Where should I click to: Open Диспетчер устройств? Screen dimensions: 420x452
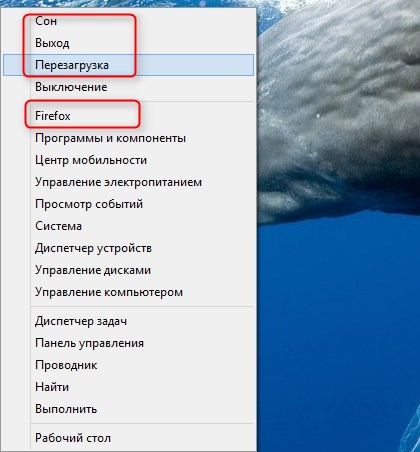(x=128, y=248)
